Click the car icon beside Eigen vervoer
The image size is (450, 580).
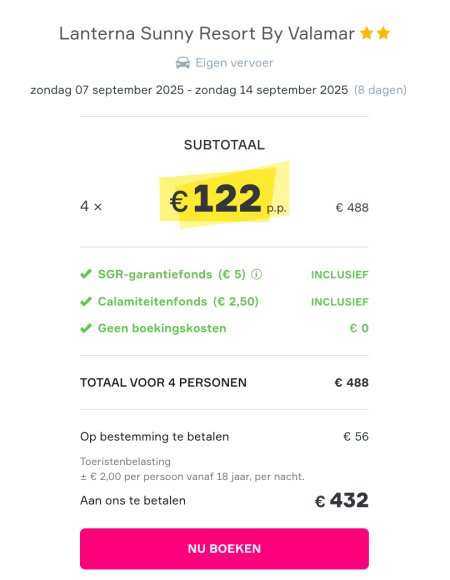point(183,63)
